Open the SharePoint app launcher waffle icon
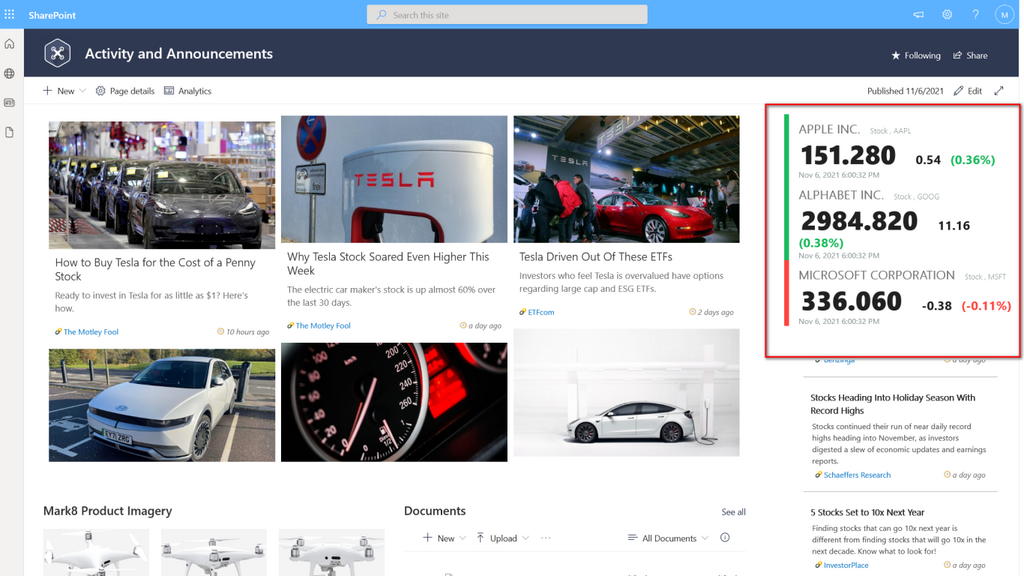This screenshot has height=576, width=1024. (x=9, y=14)
